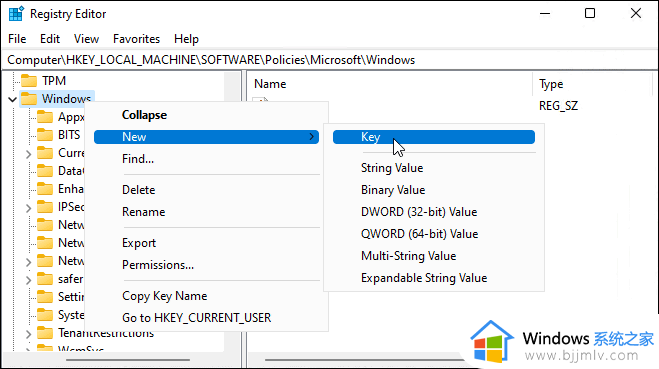Select Multi-String Value
Viewport: 659px width, 369px height.
pos(434,256)
